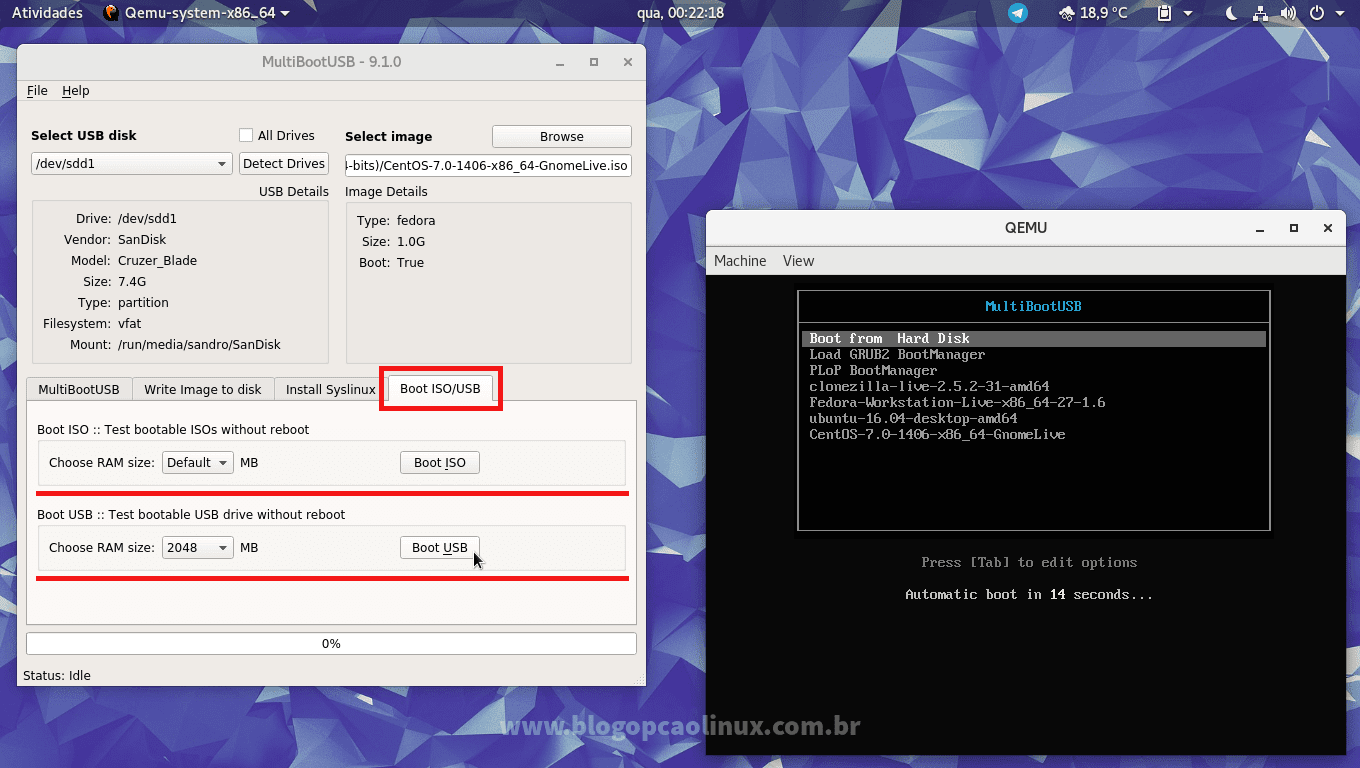Click the image Boot value True
This screenshot has height=768, width=1360.
(x=410, y=262)
